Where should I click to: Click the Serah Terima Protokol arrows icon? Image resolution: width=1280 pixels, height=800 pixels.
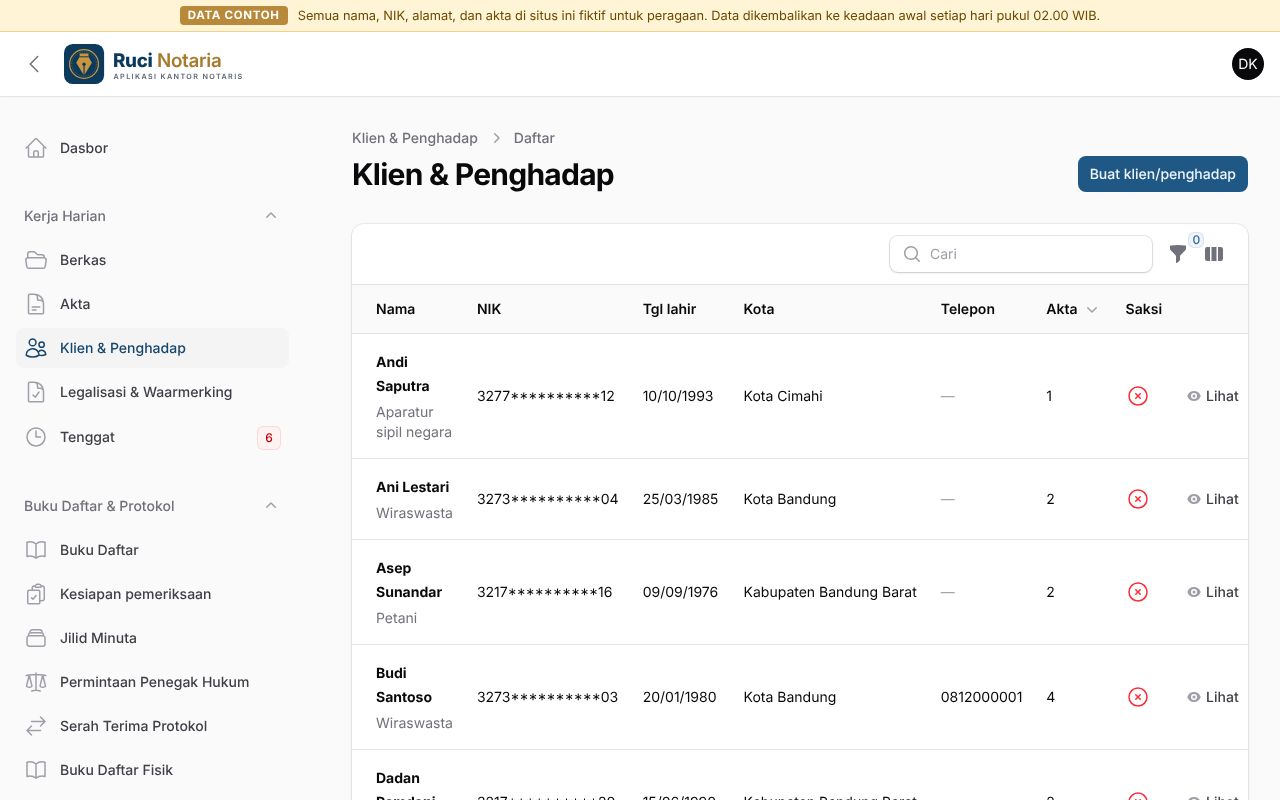pyautogui.click(x=36, y=726)
